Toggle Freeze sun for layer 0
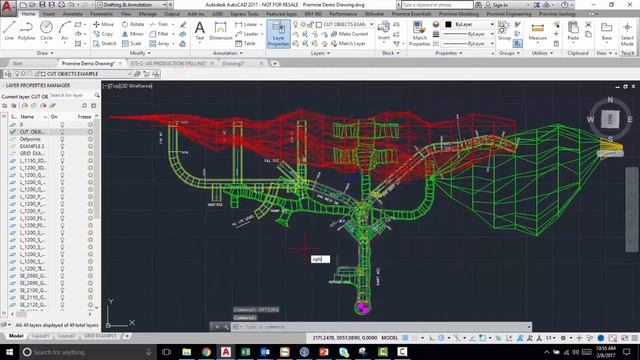This screenshot has width=640, height=360. click(90, 124)
